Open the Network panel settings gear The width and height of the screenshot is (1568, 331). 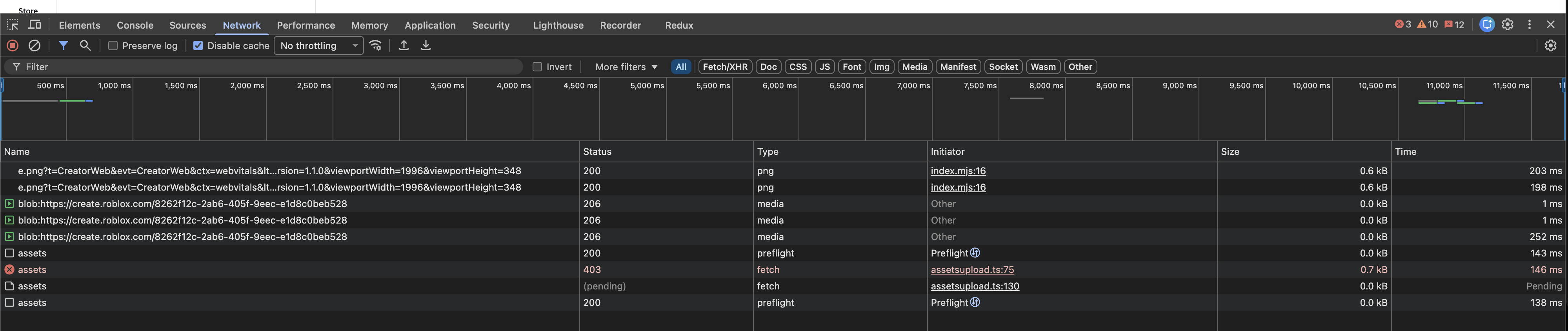[x=1550, y=45]
